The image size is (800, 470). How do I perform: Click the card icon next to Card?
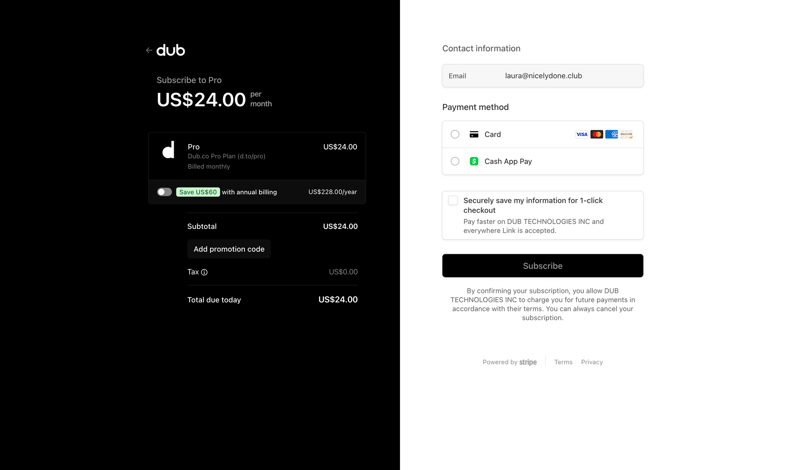[x=474, y=134]
